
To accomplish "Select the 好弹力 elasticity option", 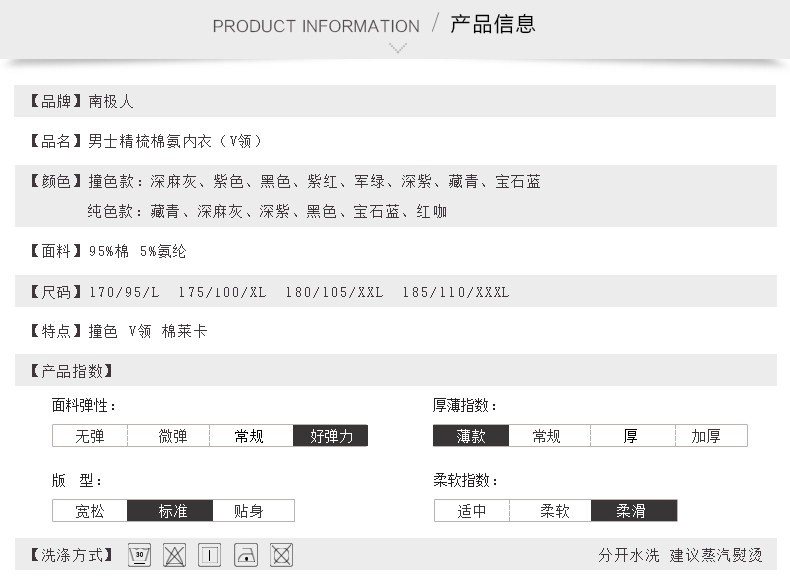I will [x=331, y=436].
